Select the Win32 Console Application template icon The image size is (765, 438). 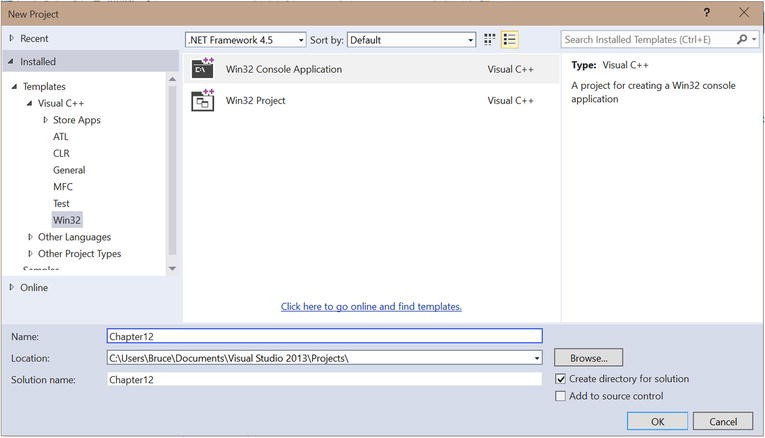(x=202, y=68)
